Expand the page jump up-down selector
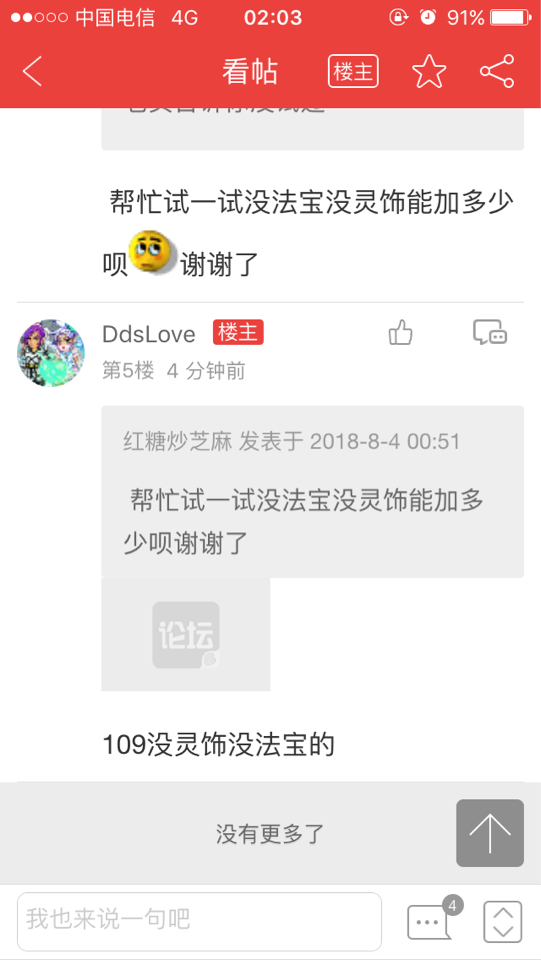541x960 pixels. tap(502, 922)
